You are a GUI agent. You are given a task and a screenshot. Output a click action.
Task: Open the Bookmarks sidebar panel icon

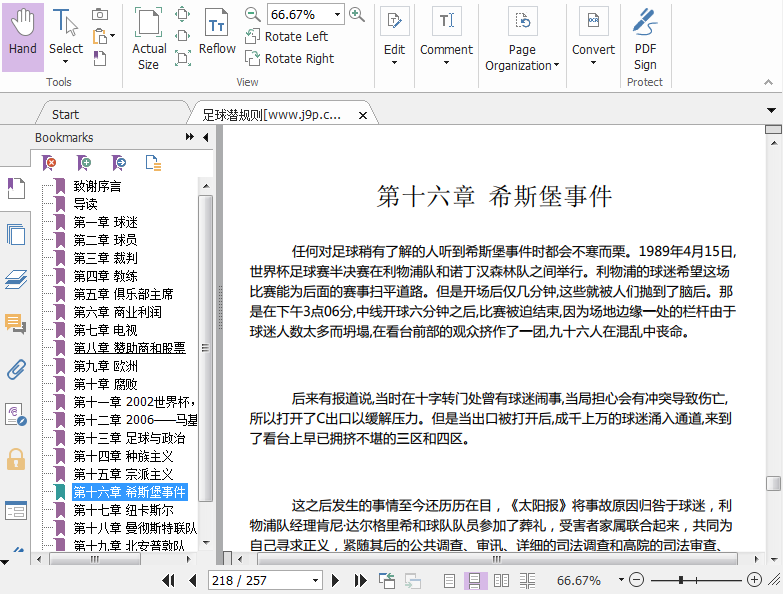16,189
